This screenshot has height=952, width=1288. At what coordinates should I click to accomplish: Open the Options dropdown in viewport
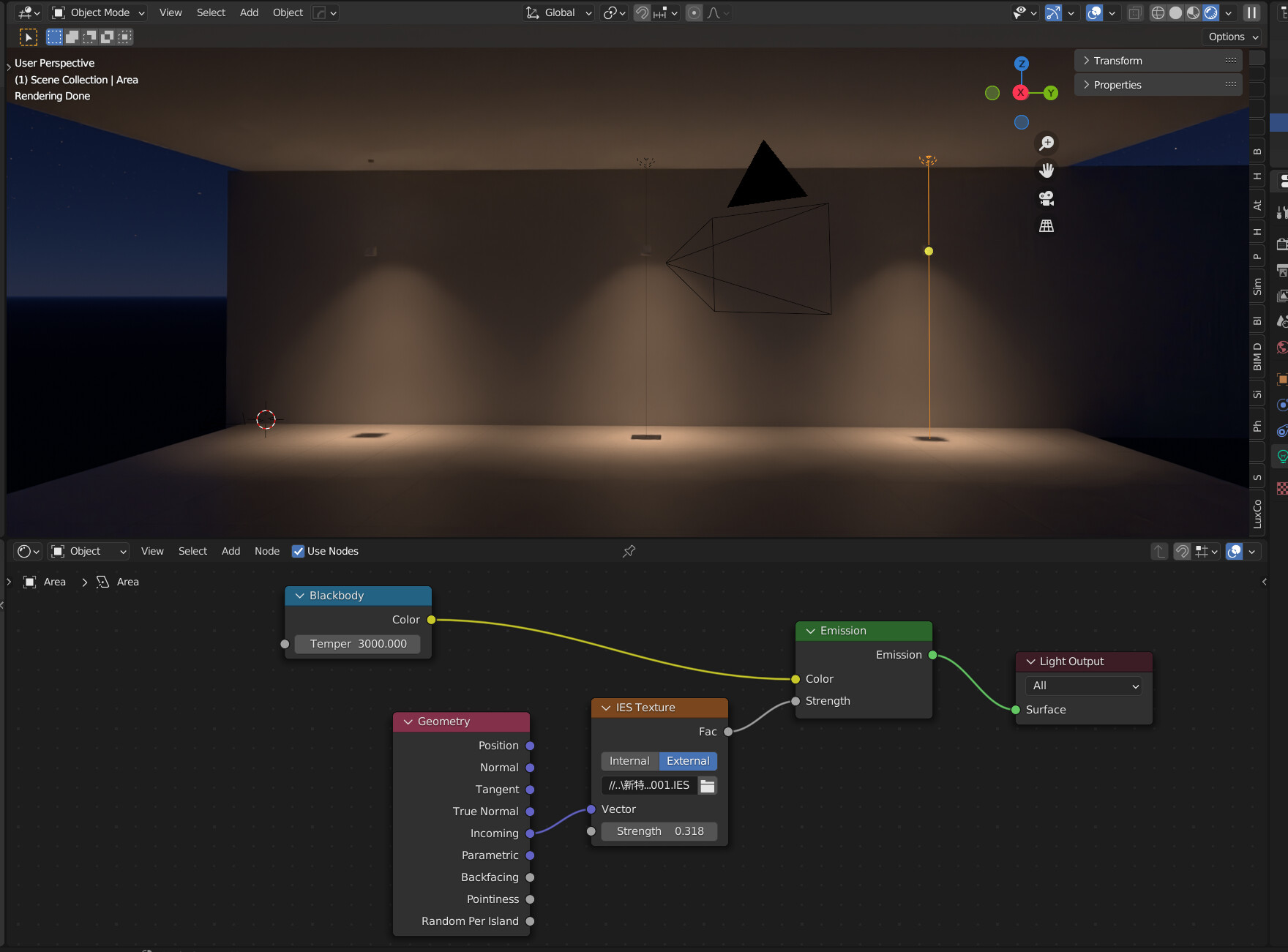click(x=1231, y=37)
